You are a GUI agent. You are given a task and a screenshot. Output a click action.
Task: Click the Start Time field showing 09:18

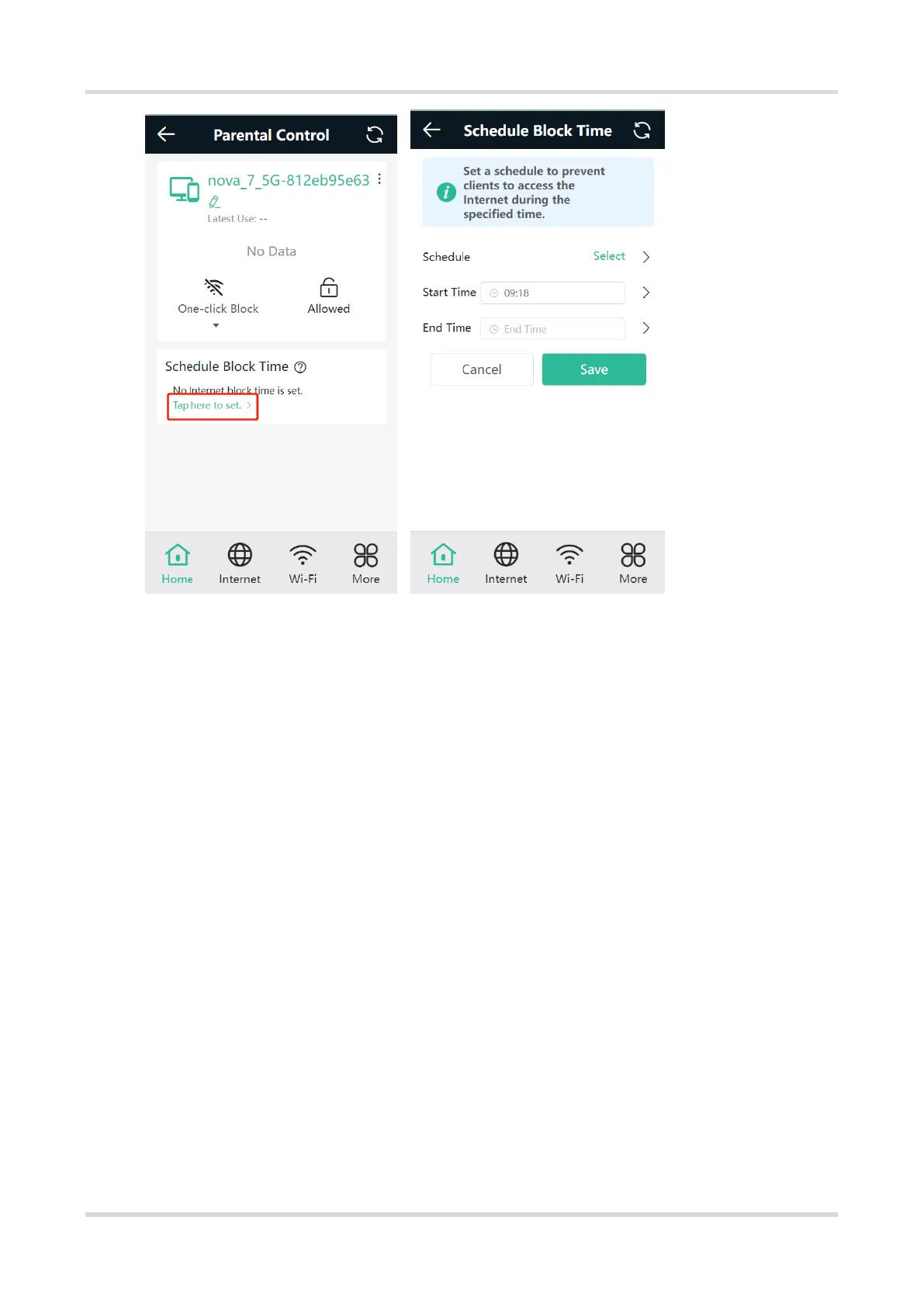point(552,293)
